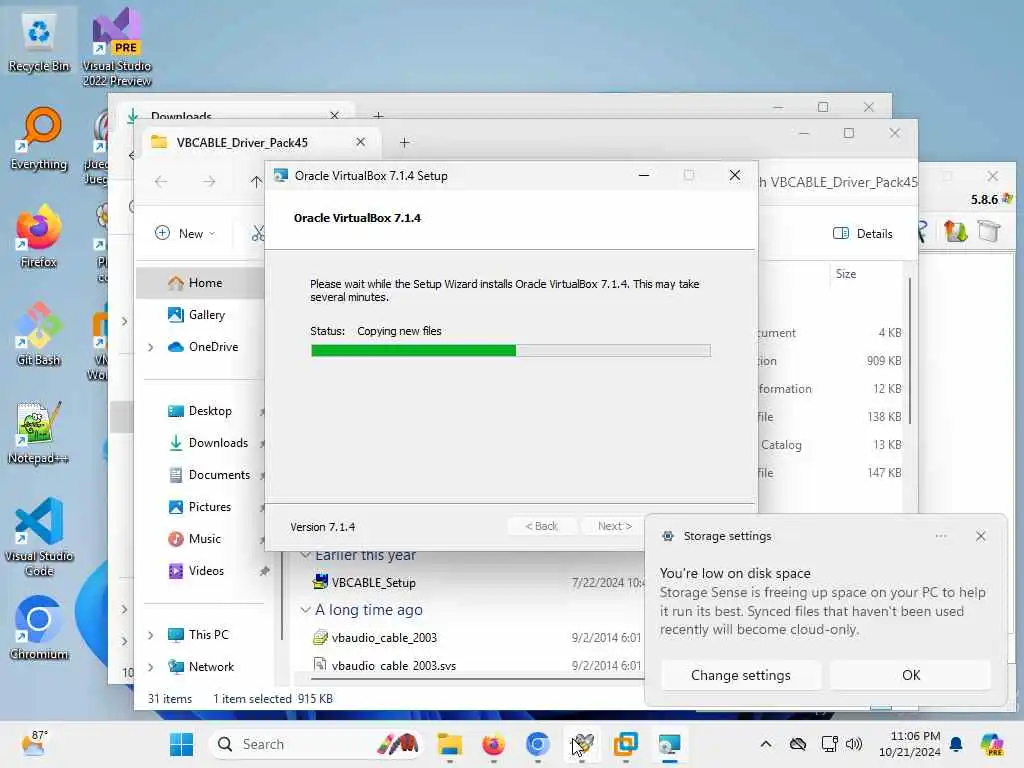The width and height of the screenshot is (1024, 768).
Task: Launch Firefox from the desktop
Action: click(x=39, y=236)
